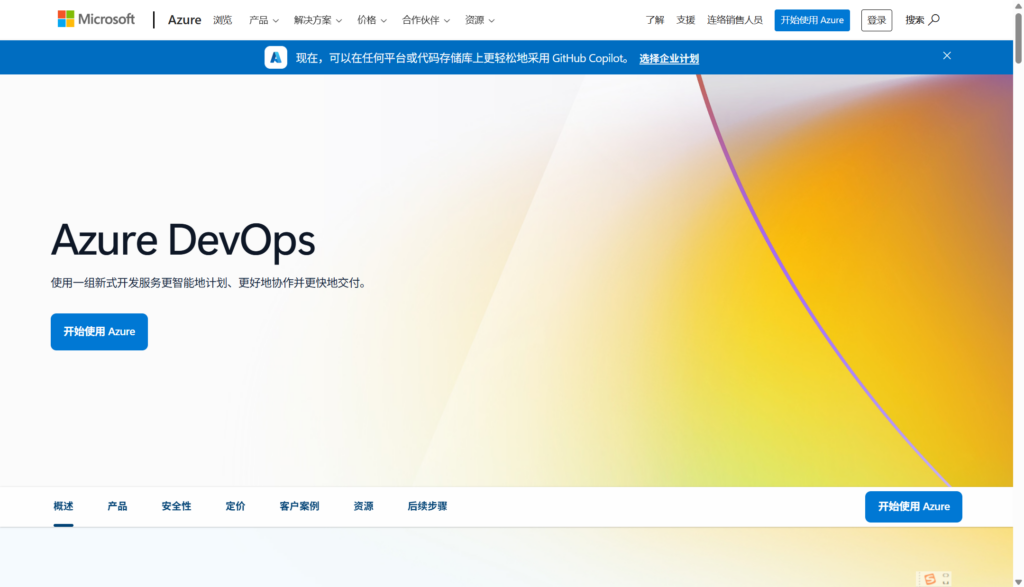This screenshot has height=587, width=1024.
Task: Click the Azure icon in the blue banner
Action: pyautogui.click(x=276, y=58)
